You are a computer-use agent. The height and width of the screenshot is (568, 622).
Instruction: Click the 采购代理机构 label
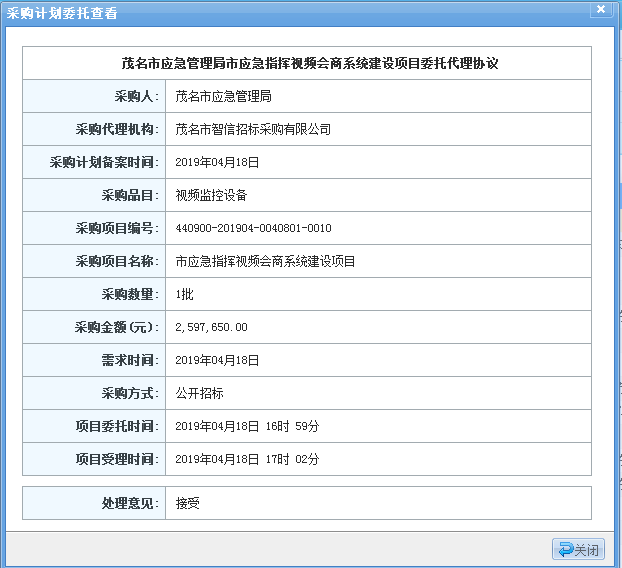(x=117, y=129)
